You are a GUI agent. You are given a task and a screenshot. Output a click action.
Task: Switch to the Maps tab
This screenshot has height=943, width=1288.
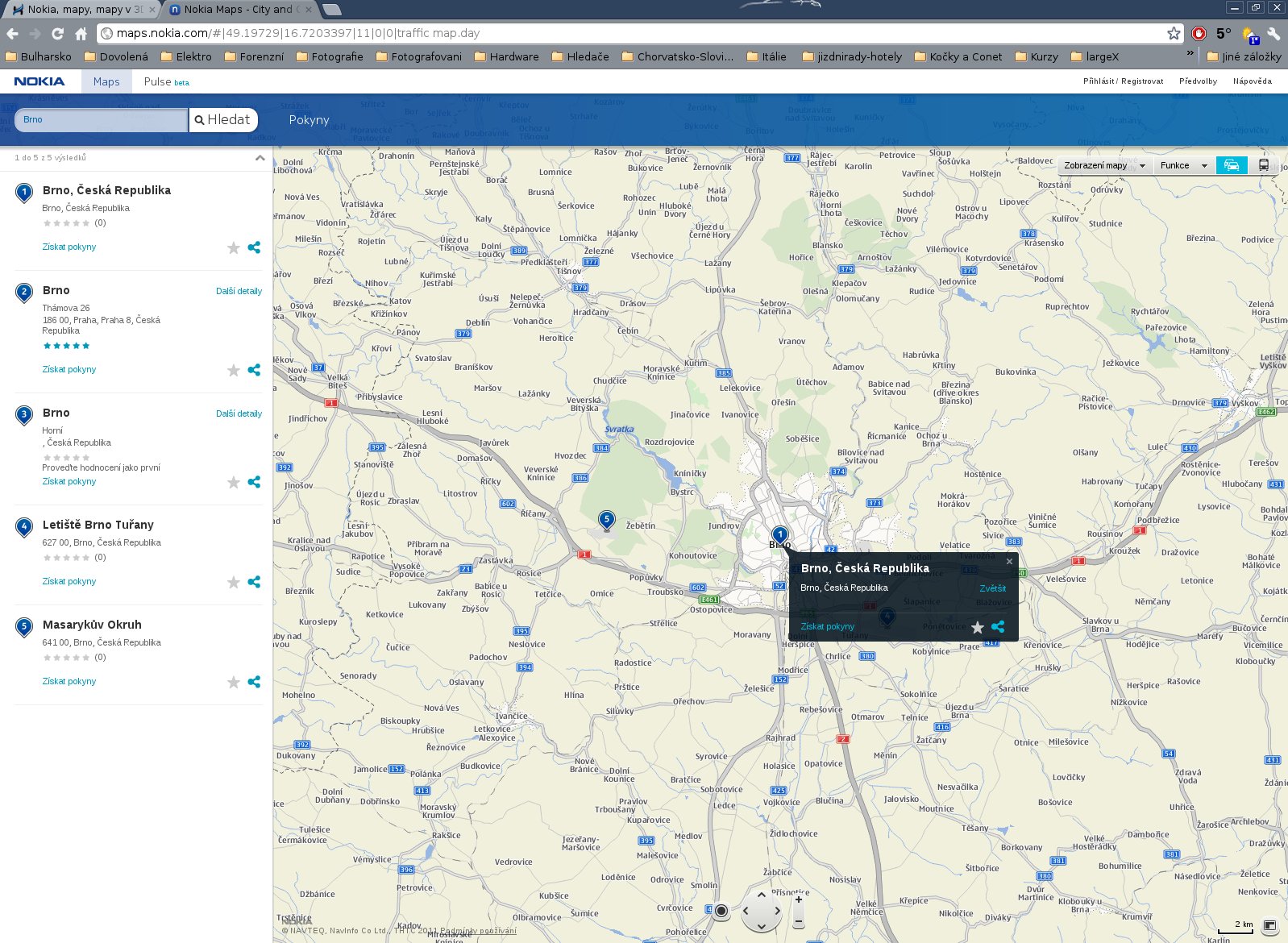coord(106,81)
